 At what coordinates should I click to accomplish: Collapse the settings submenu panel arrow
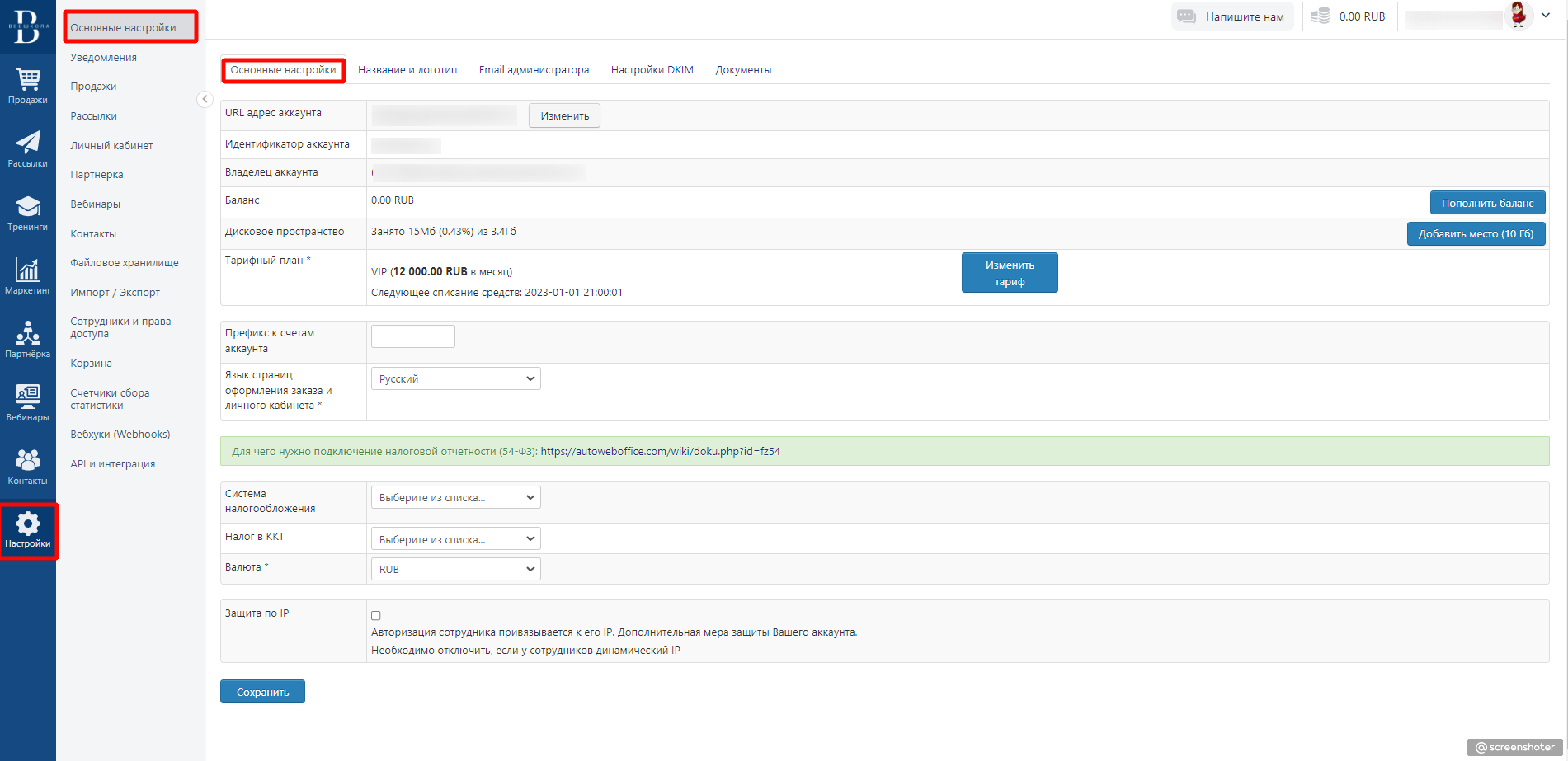tap(205, 99)
